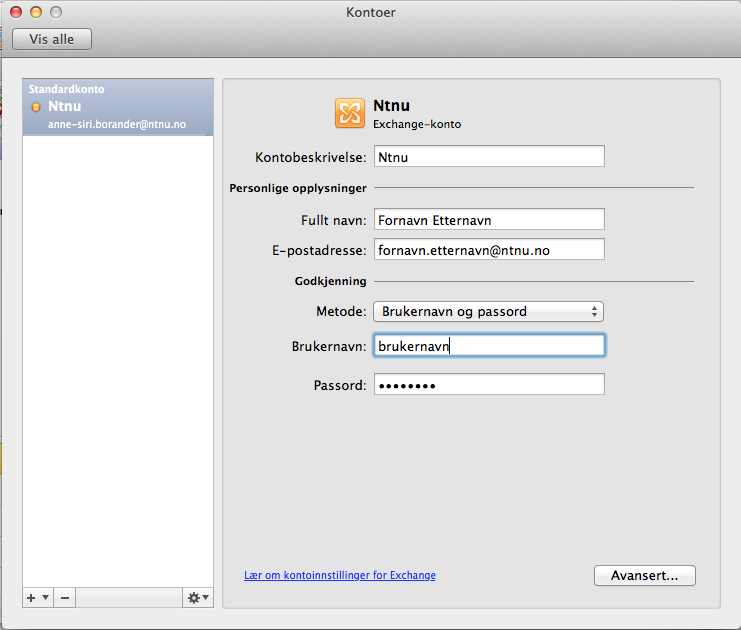Remove account with the minus button

tap(65, 598)
